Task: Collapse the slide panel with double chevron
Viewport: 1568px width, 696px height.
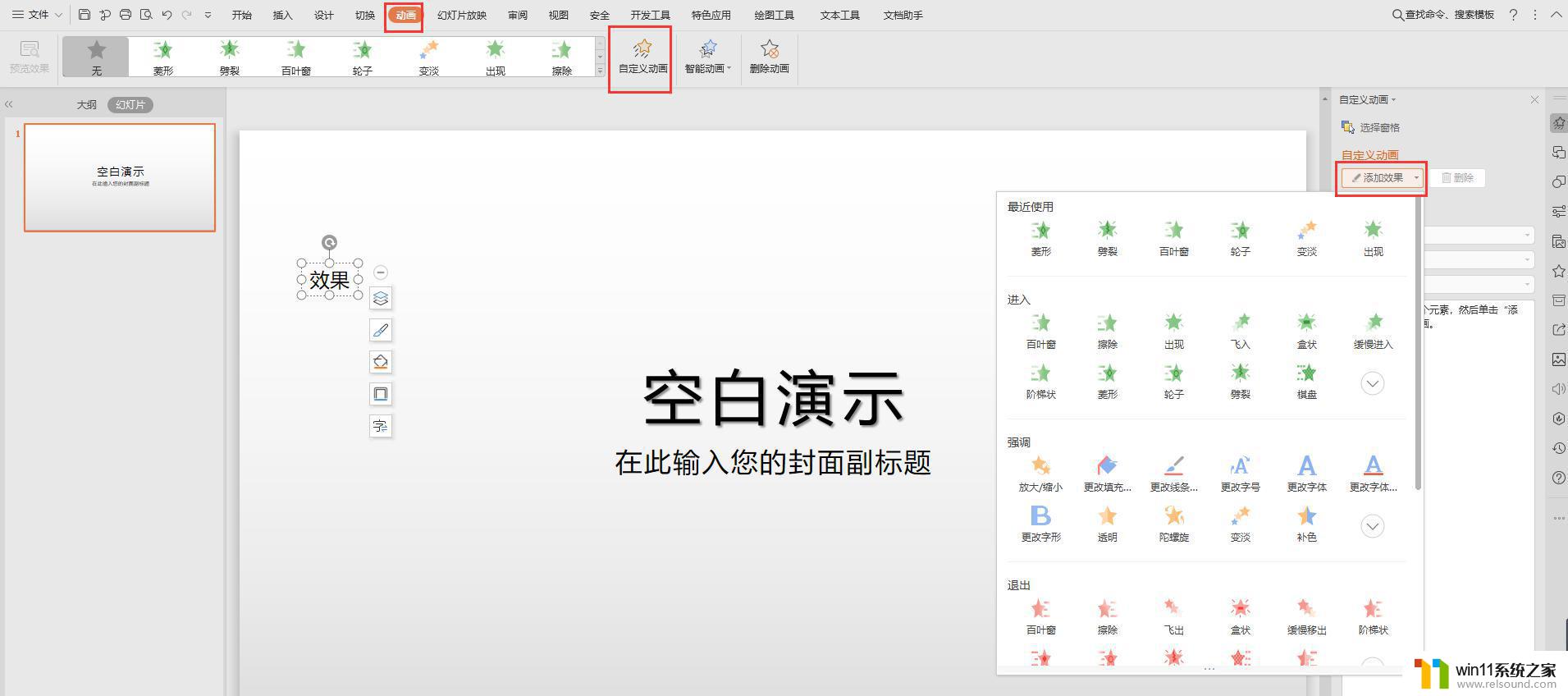Action: point(9,104)
